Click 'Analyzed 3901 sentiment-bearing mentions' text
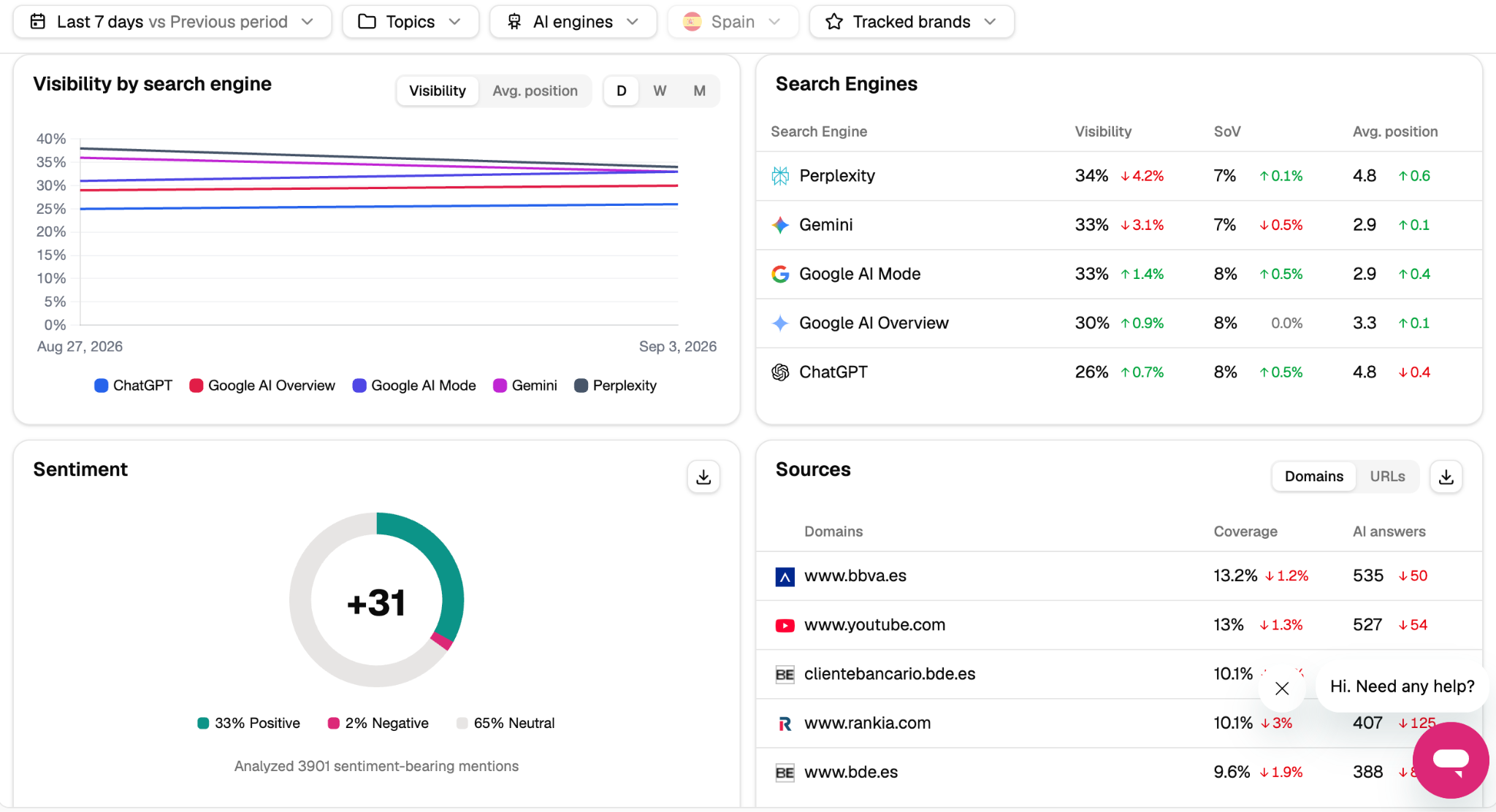The width and height of the screenshot is (1496, 812). tap(376, 766)
